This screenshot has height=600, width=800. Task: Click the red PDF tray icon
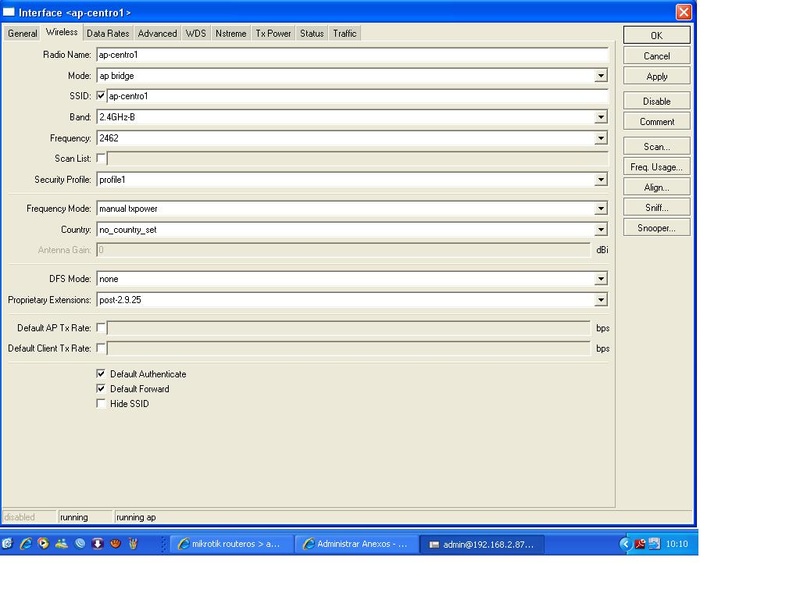tap(640, 544)
